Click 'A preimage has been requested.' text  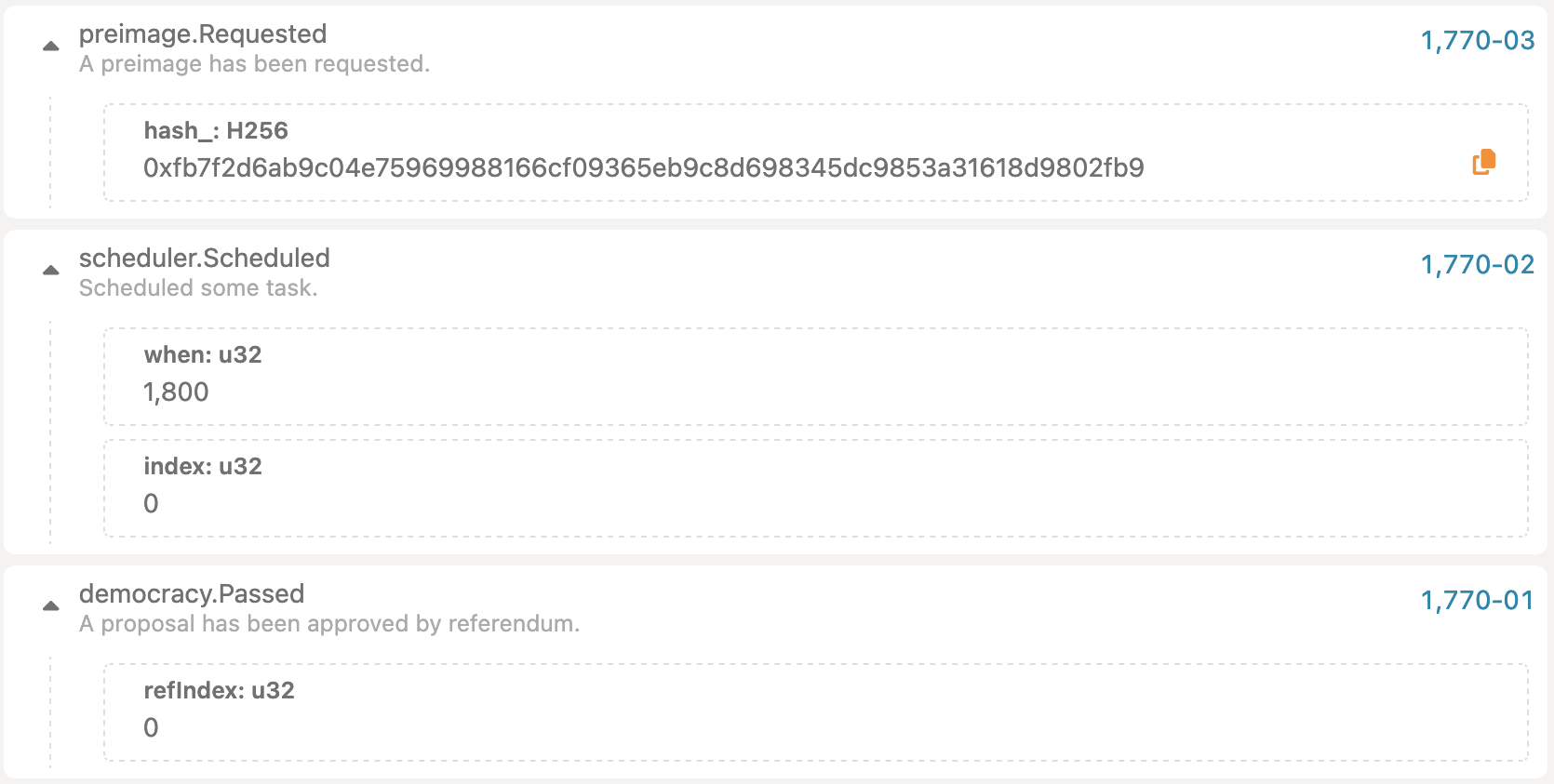point(254,64)
